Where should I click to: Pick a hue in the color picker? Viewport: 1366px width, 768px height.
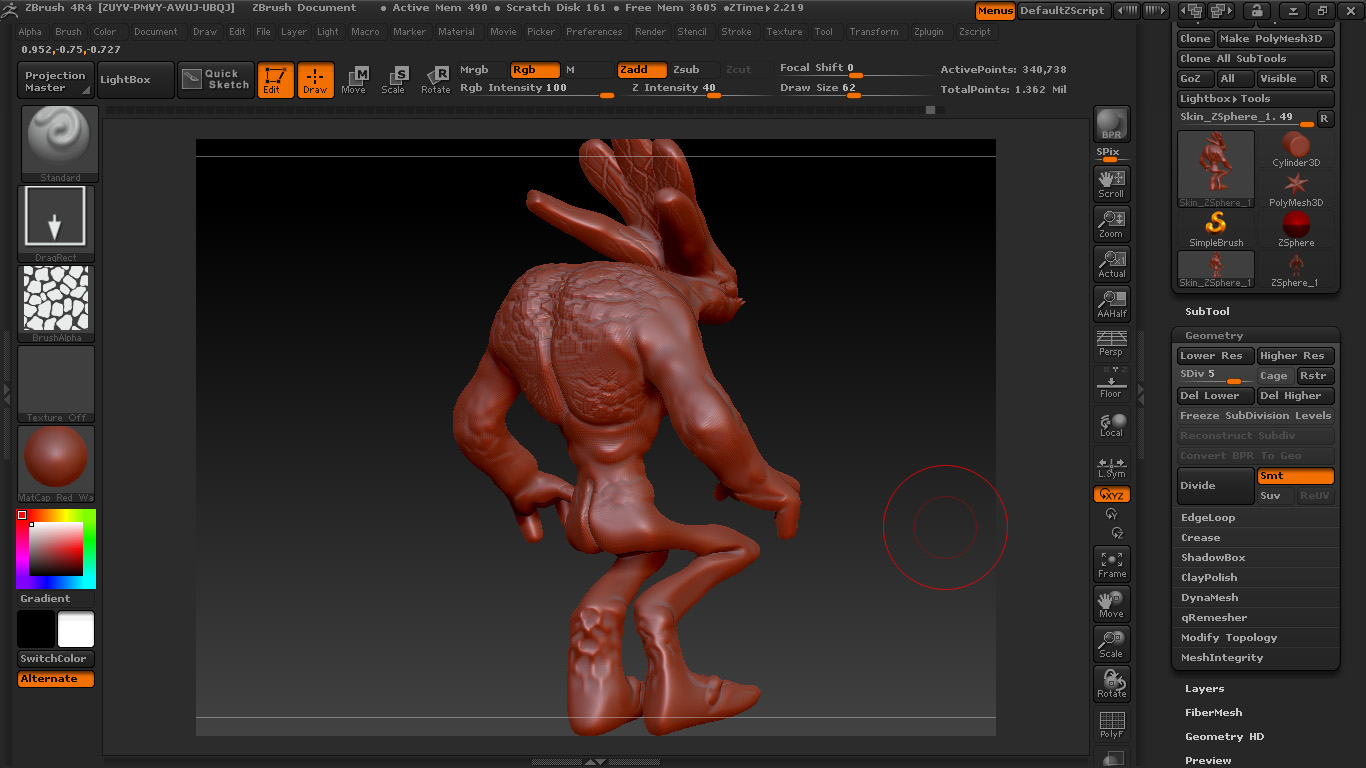[x=56, y=548]
